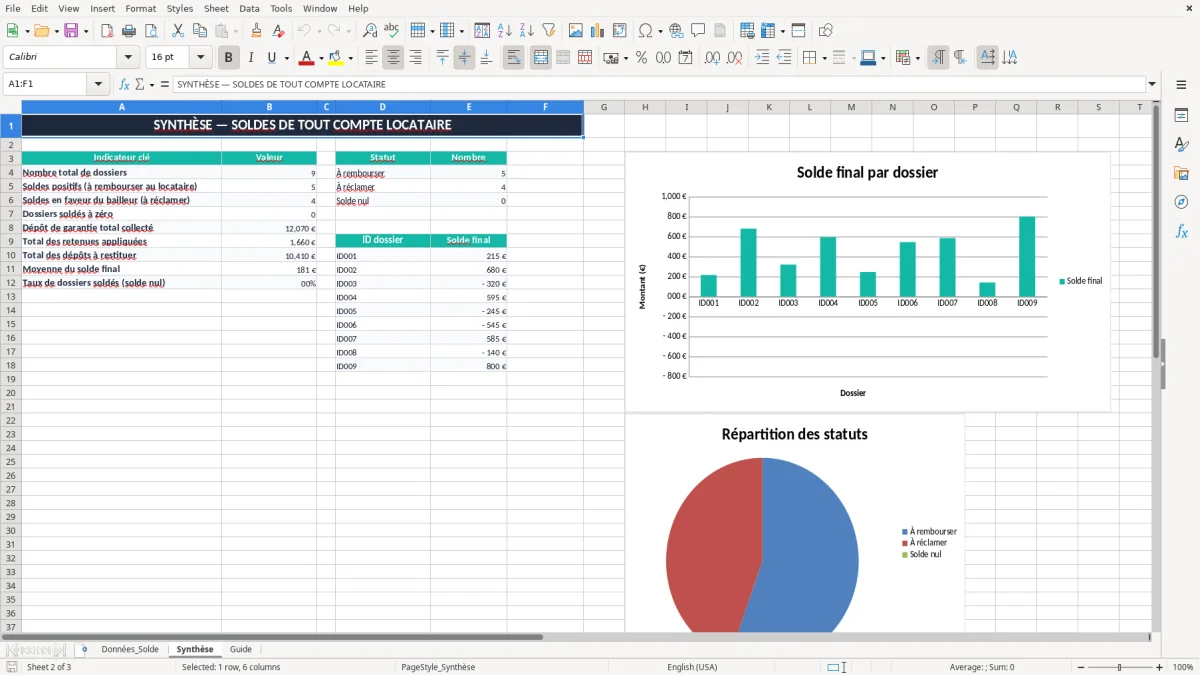Image resolution: width=1200 pixels, height=675 pixels.
Task: Insert a chart
Action: coord(598,31)
